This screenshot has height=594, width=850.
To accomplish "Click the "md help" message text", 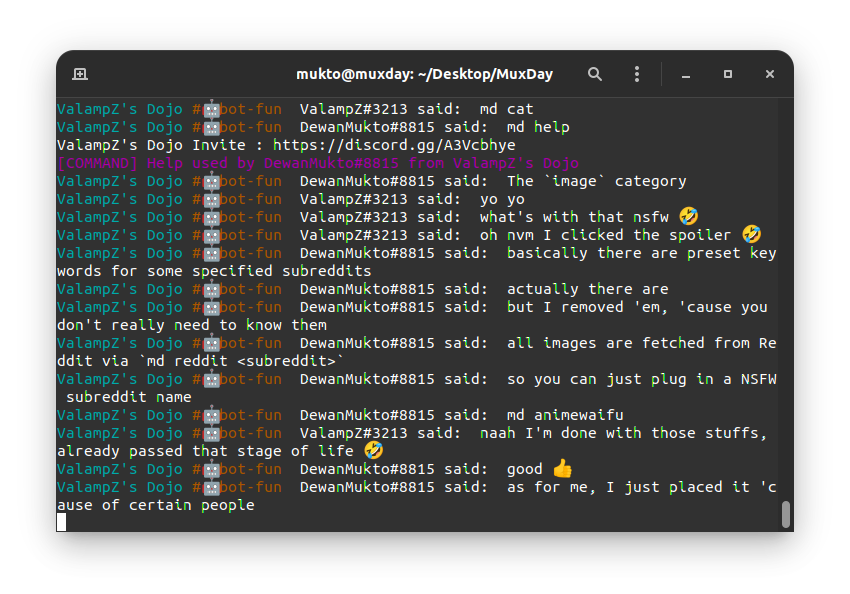I will point(538,127).
